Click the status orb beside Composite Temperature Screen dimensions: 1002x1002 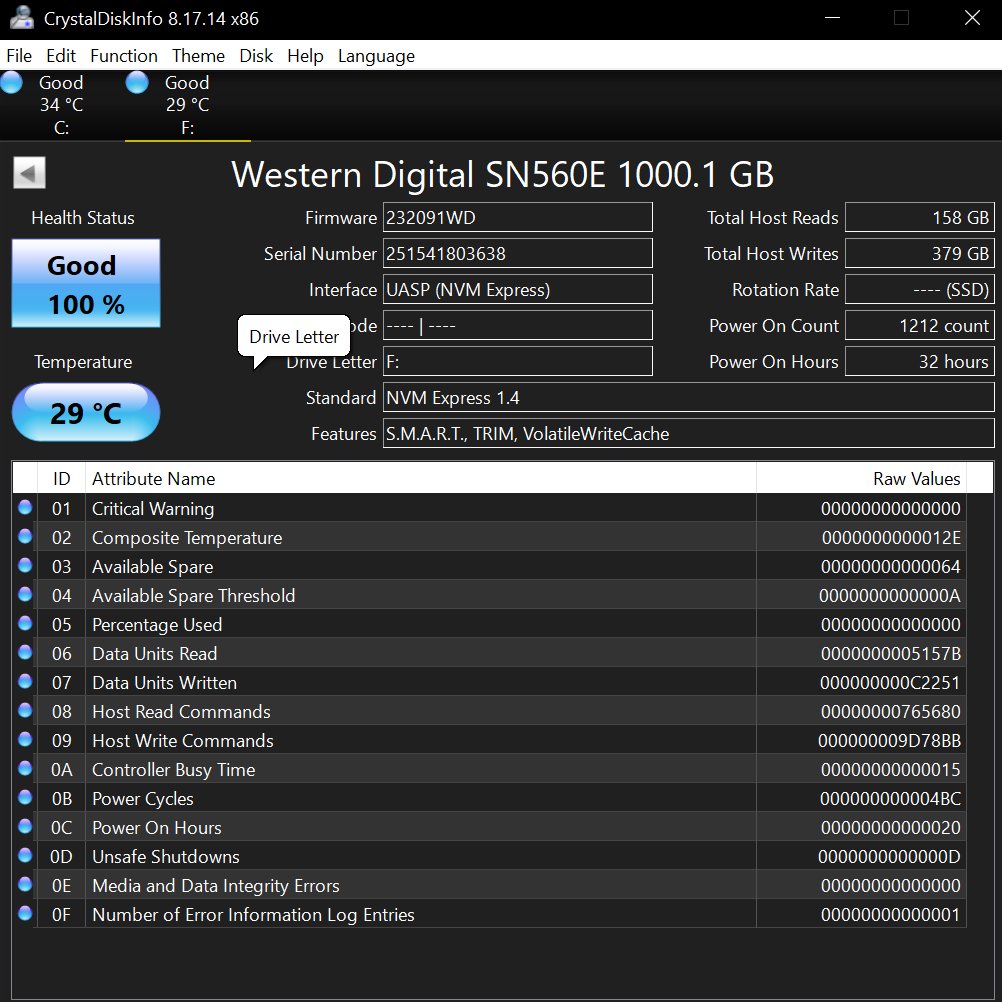tap(25, 536)
